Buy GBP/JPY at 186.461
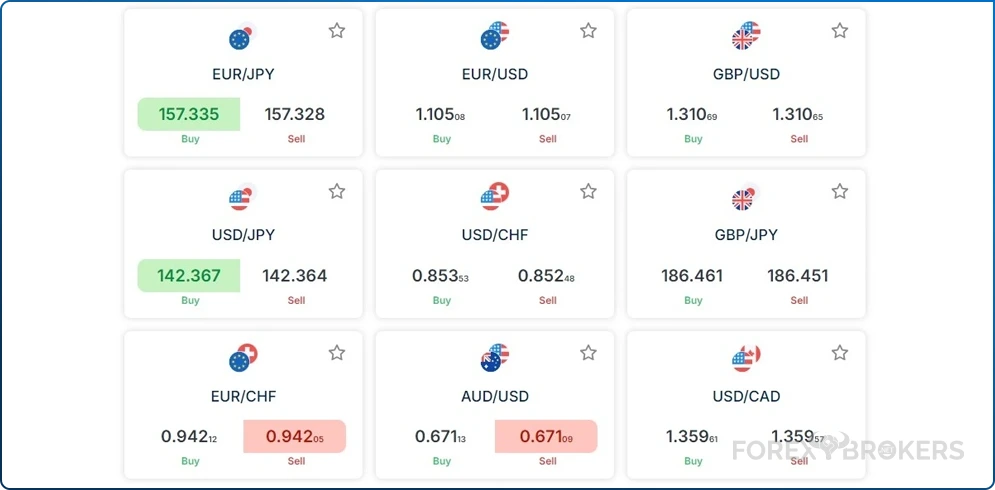995x490 pixels. coord(692,275)
